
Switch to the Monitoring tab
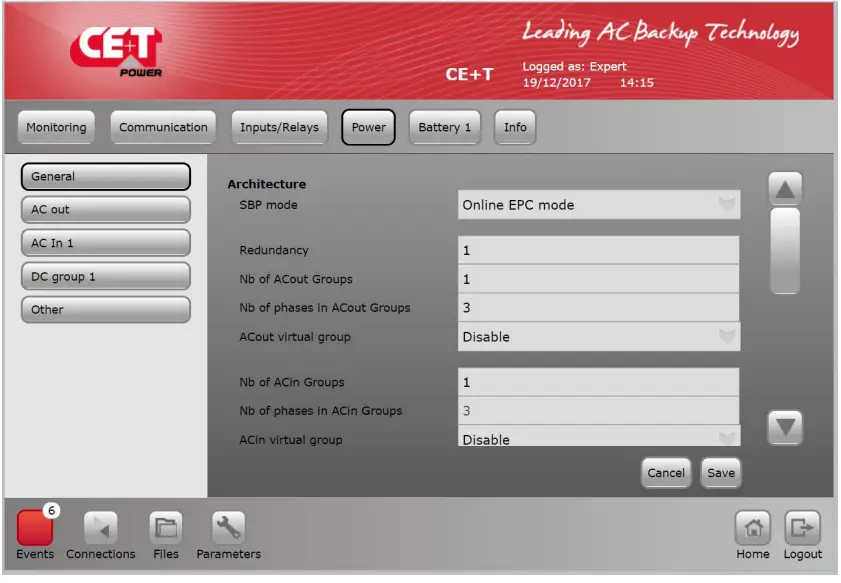point(55,127)
